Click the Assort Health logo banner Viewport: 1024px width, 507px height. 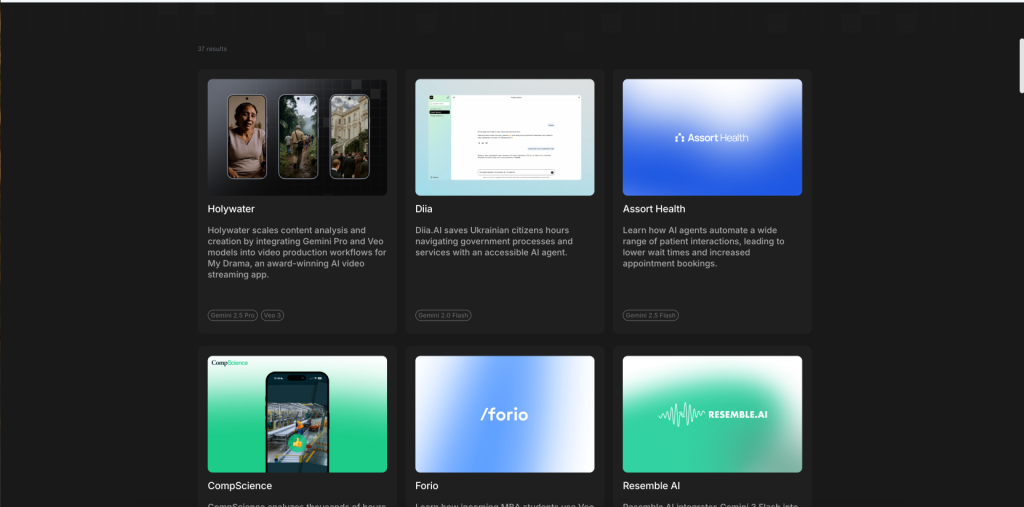712,137
